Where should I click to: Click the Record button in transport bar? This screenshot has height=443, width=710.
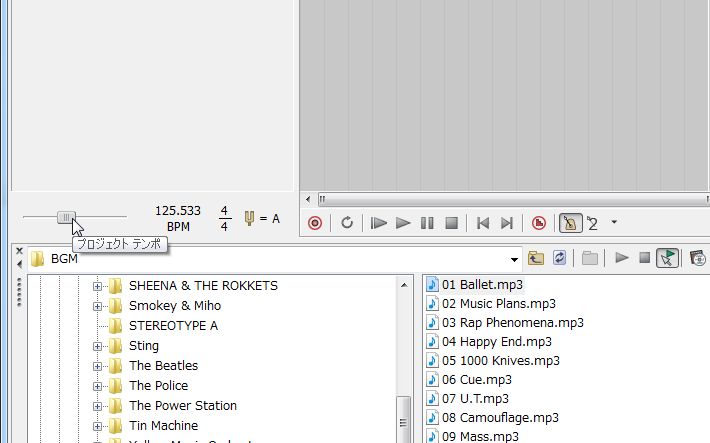[x=315, y=223]
